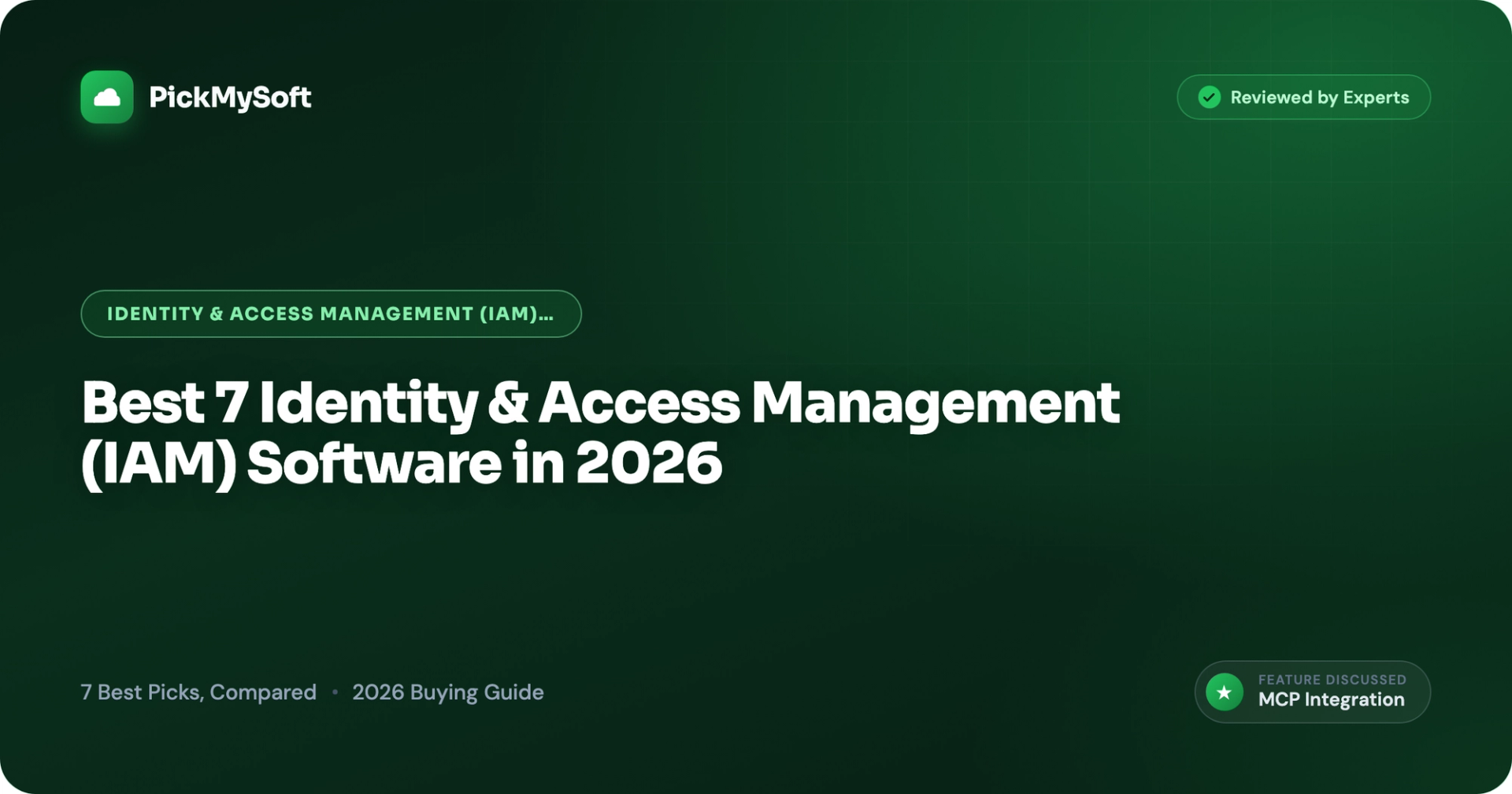
Task: Click the green checkmark icon beside Reviewed by Experts
Action: coord(1210,97)
